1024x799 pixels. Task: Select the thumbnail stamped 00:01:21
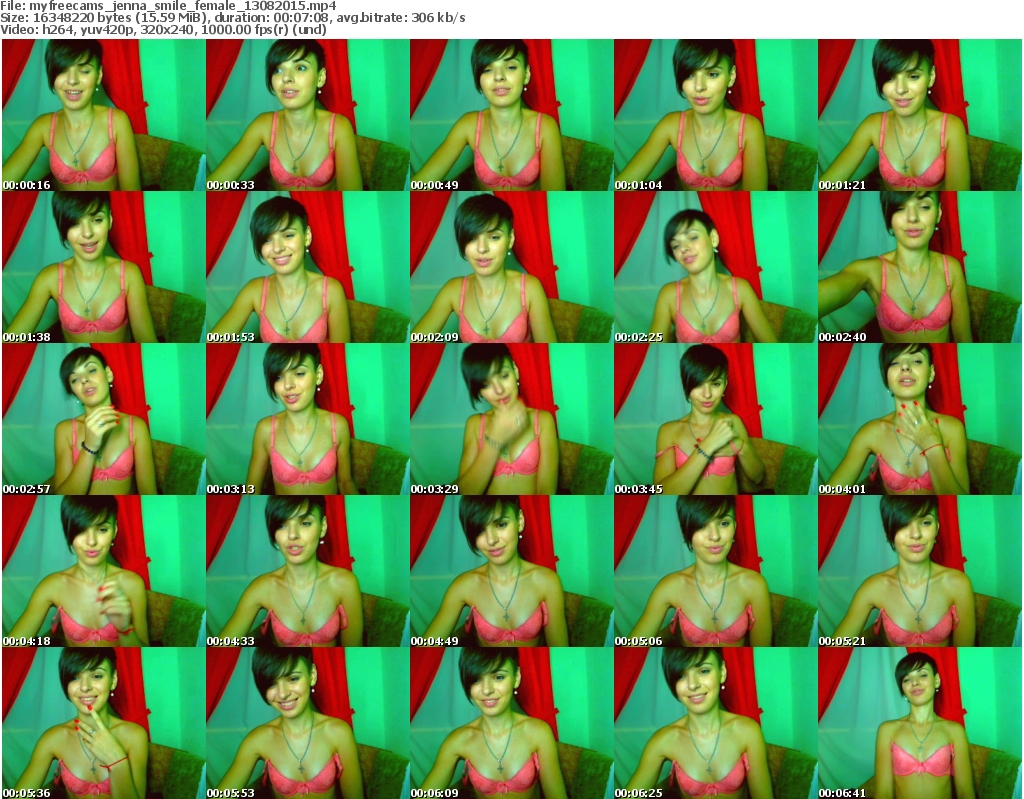click(920, 114)
